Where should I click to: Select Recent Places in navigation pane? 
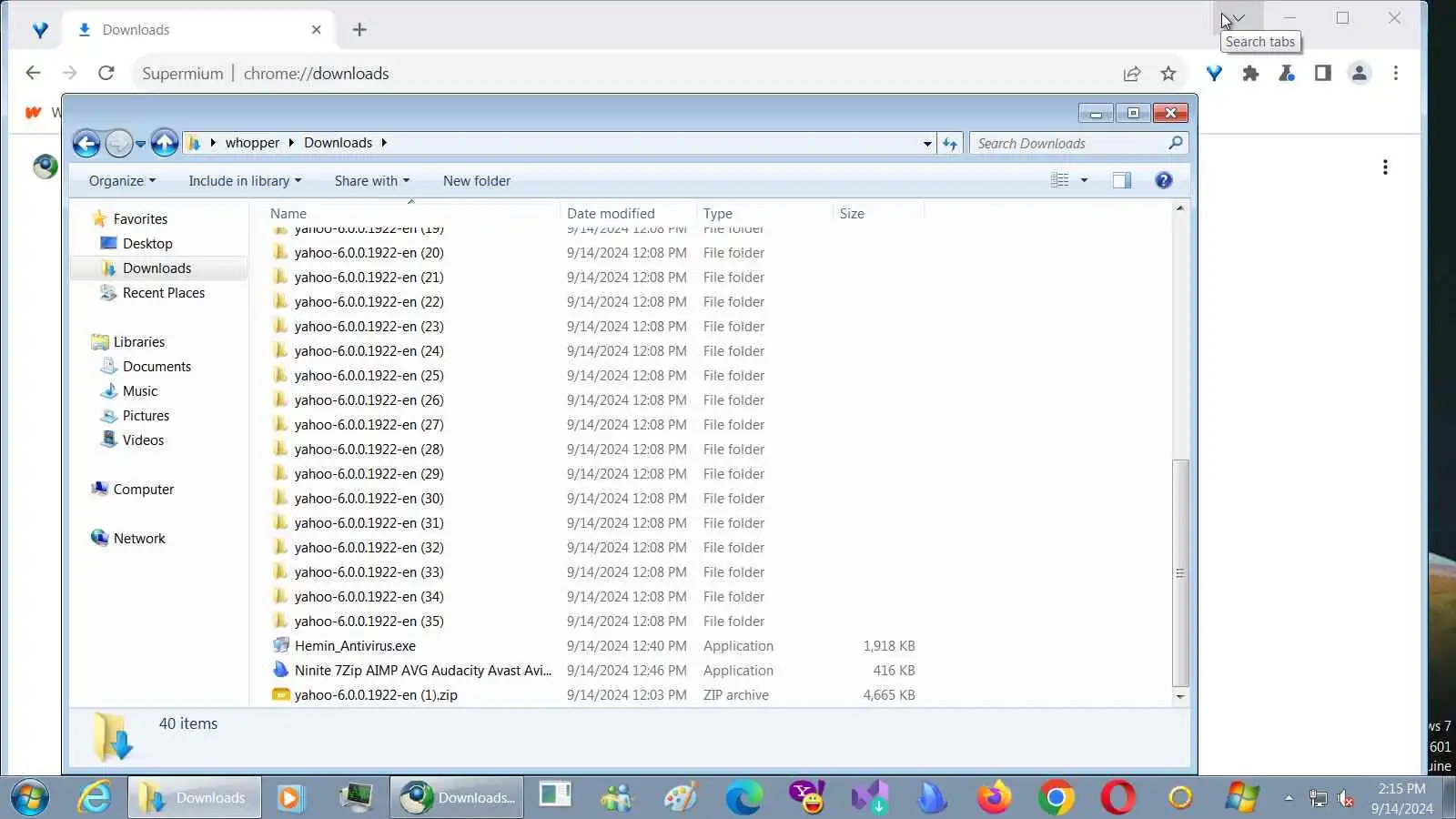[164, 292]
